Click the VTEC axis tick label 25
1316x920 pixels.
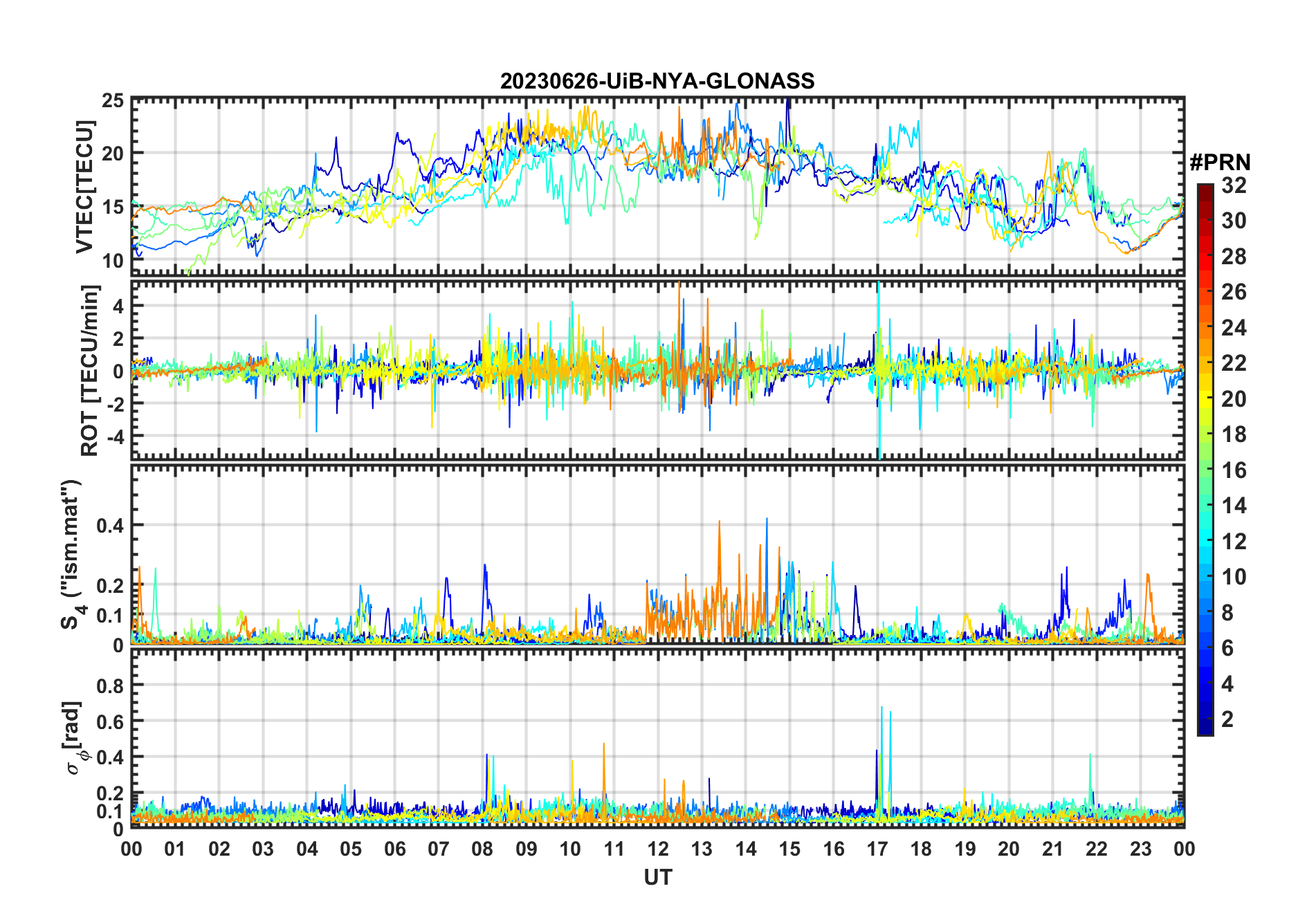coord(113,101)
